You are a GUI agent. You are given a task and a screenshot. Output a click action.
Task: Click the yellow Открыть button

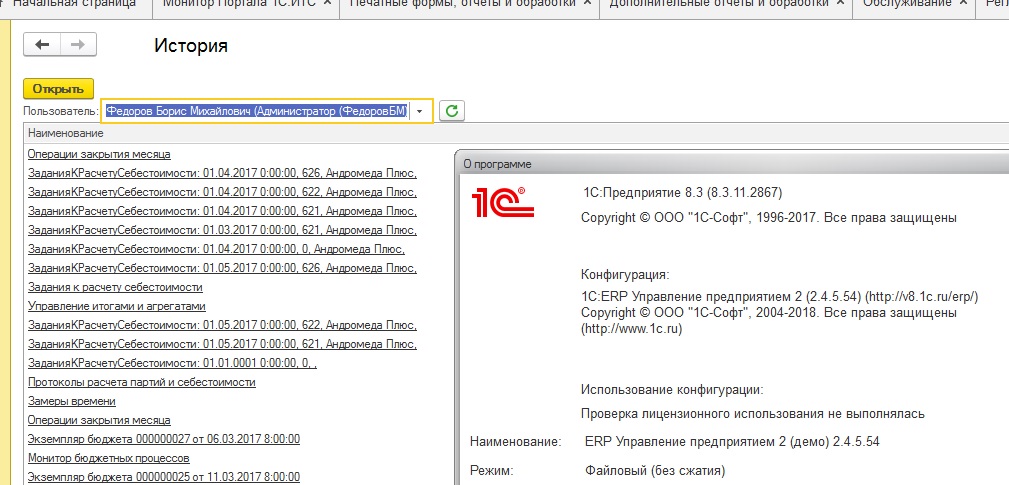(x=59, y=89)
